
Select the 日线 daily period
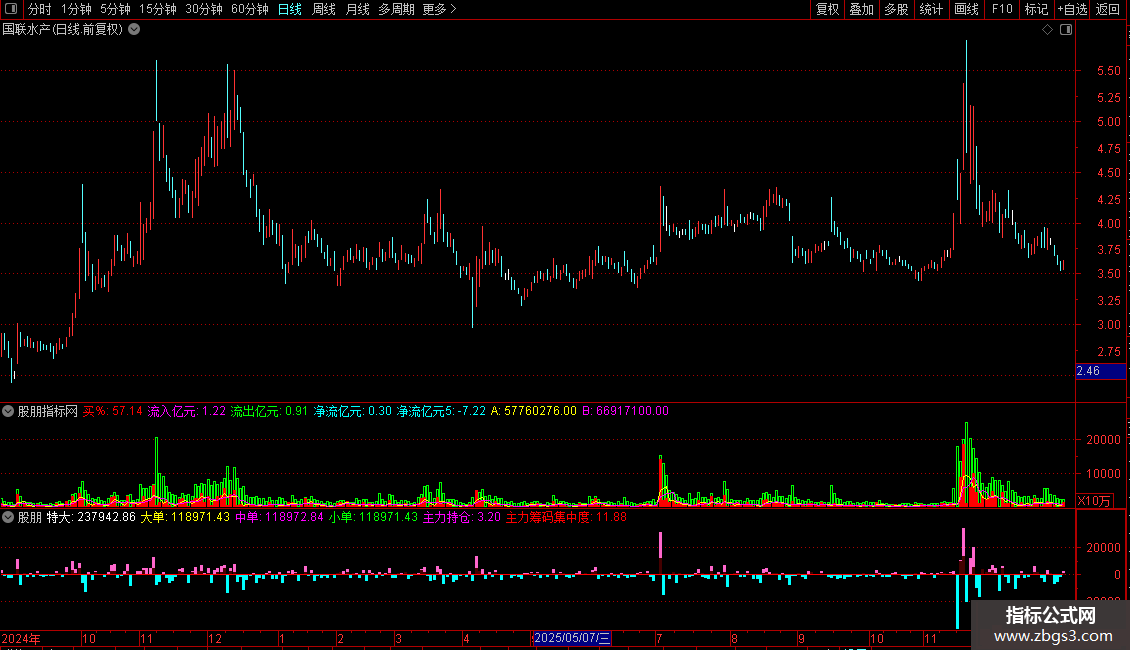click(290, 9)
